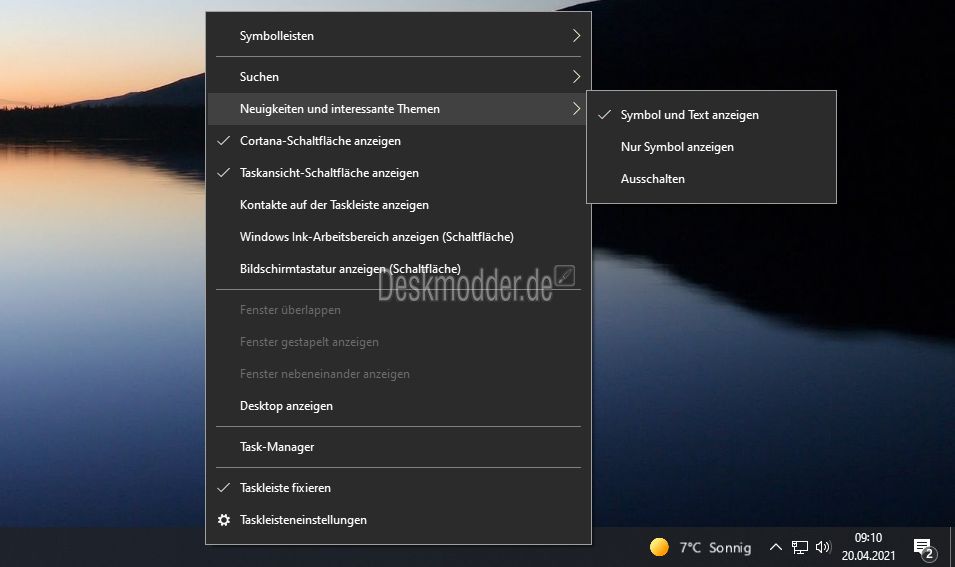Open the volume speaker tray icon
This screenshot has height=567, width=955.
click(823, 547)
